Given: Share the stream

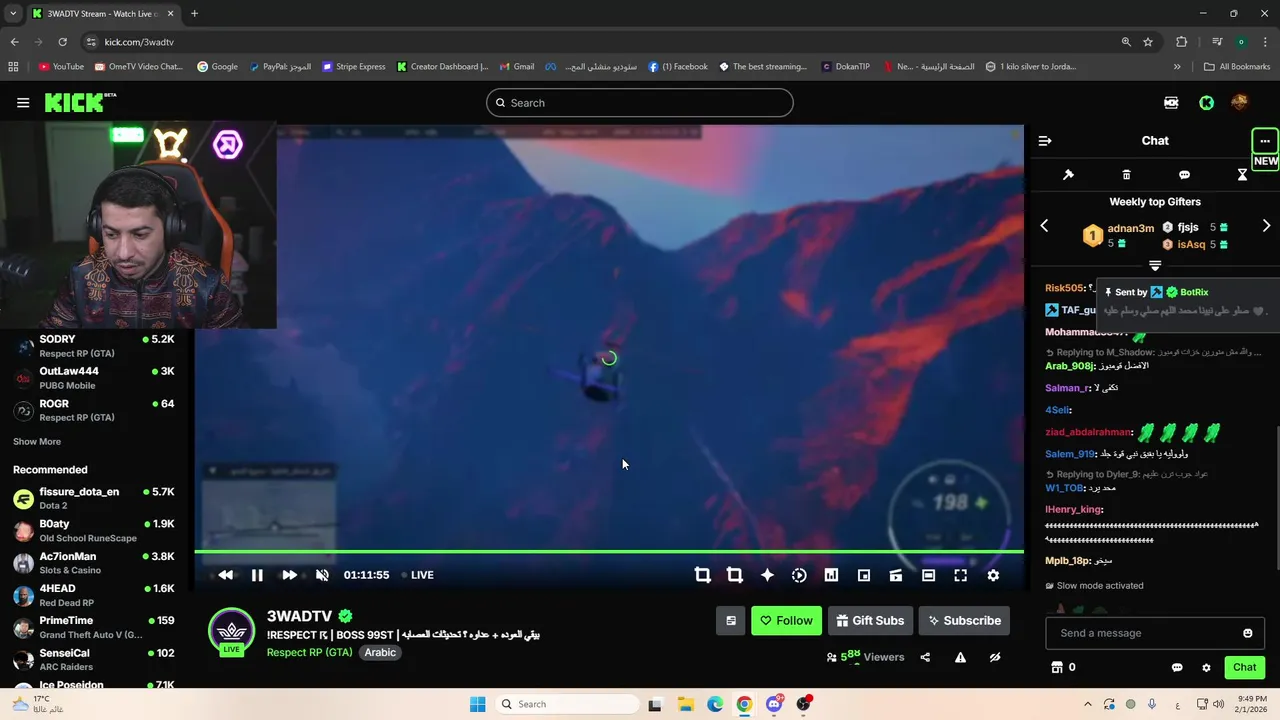Looking at the screenshot, I should 925,657.
